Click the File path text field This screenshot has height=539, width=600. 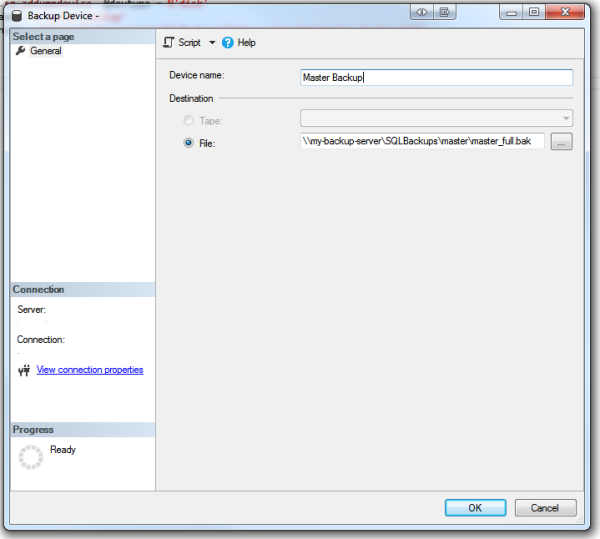(422, 141)
